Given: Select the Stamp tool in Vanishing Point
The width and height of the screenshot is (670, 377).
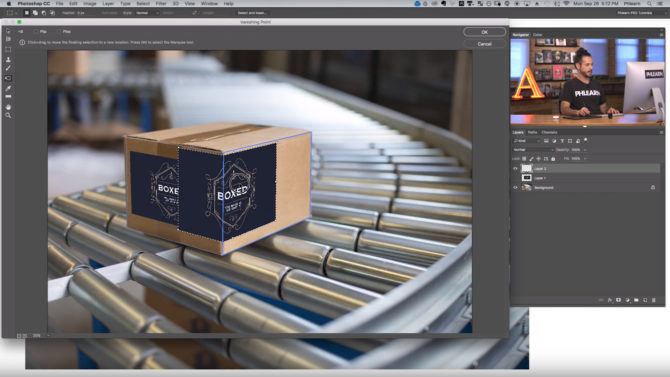Looking at the screenshot, I should (x=8, y=59).
